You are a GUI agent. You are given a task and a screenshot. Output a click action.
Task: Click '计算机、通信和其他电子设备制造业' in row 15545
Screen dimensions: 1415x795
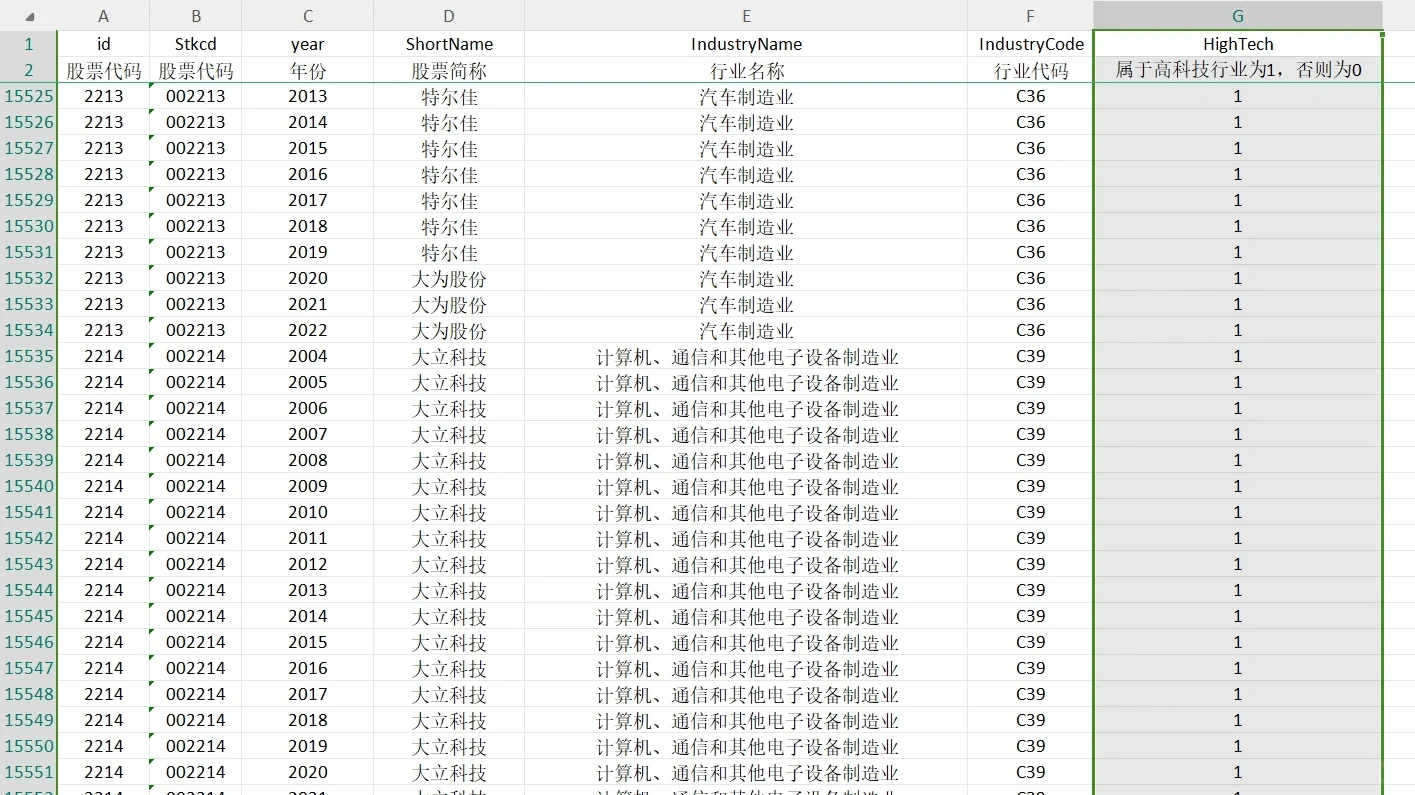746,616
